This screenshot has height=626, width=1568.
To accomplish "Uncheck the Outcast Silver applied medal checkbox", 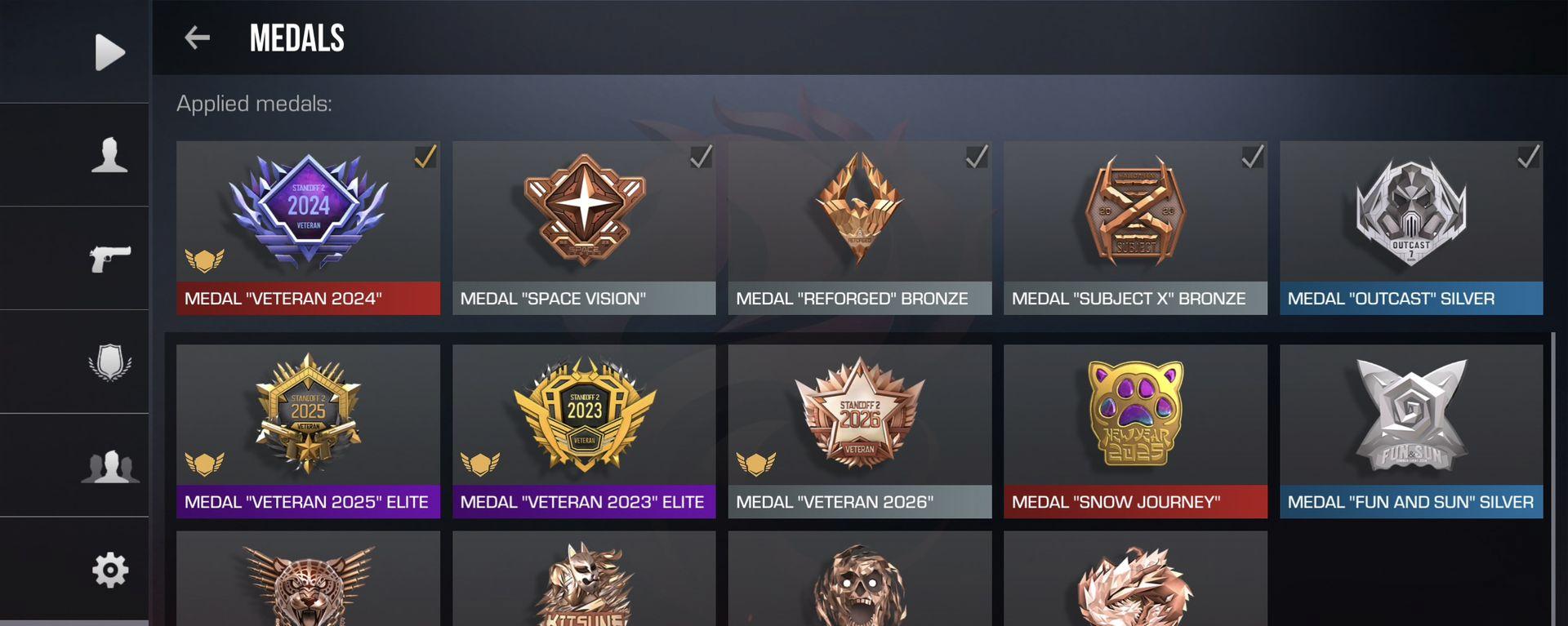I will [1528, 157].
